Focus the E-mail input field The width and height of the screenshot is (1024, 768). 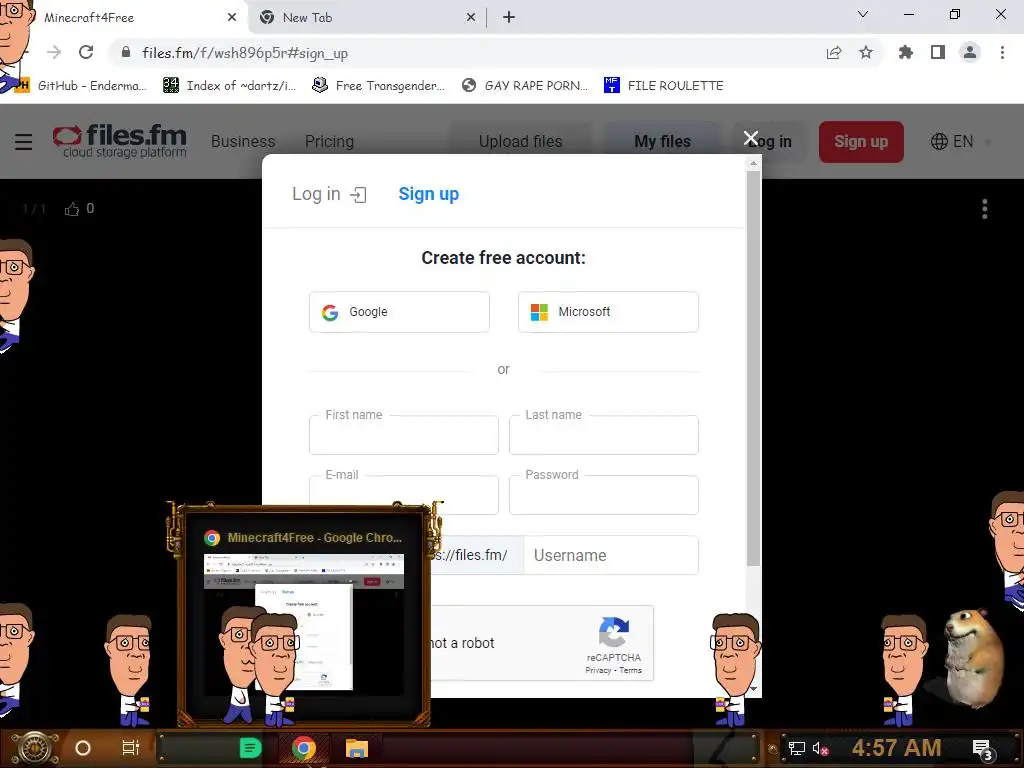click(404, 494)
